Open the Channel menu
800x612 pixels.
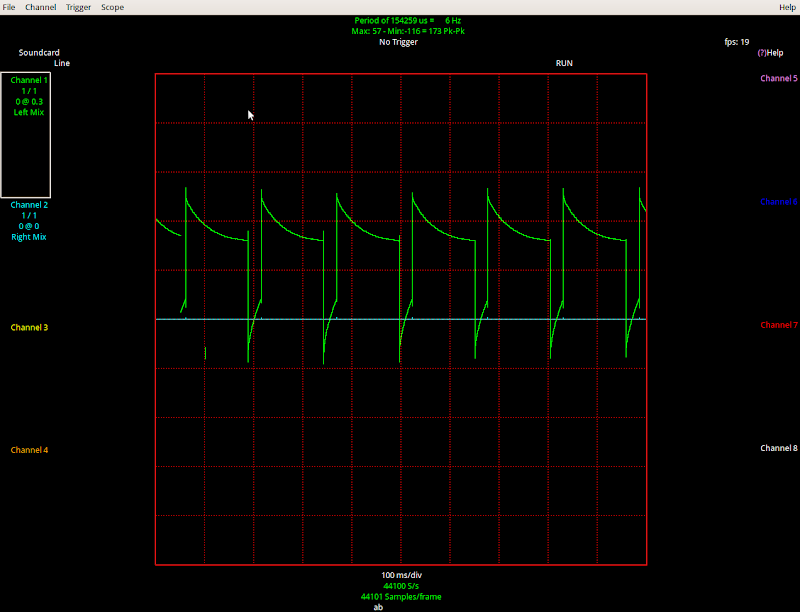click(41, 7)
